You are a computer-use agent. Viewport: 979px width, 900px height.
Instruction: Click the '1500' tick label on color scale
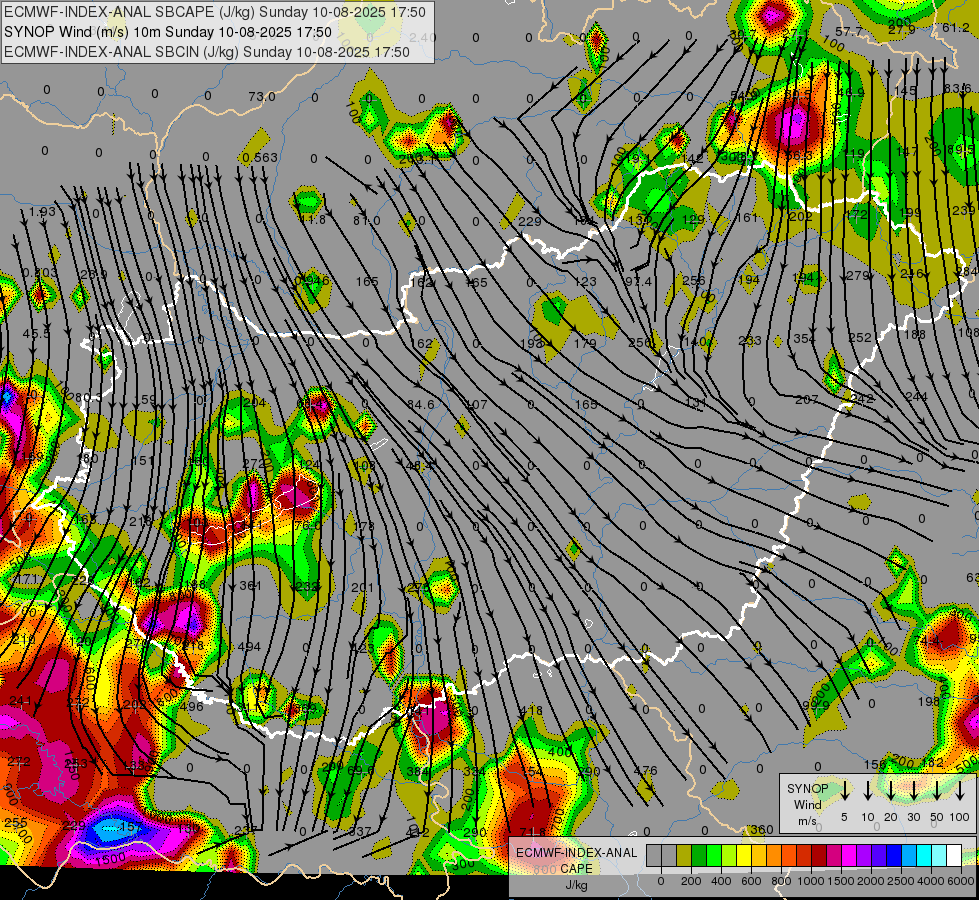[841, 881]
